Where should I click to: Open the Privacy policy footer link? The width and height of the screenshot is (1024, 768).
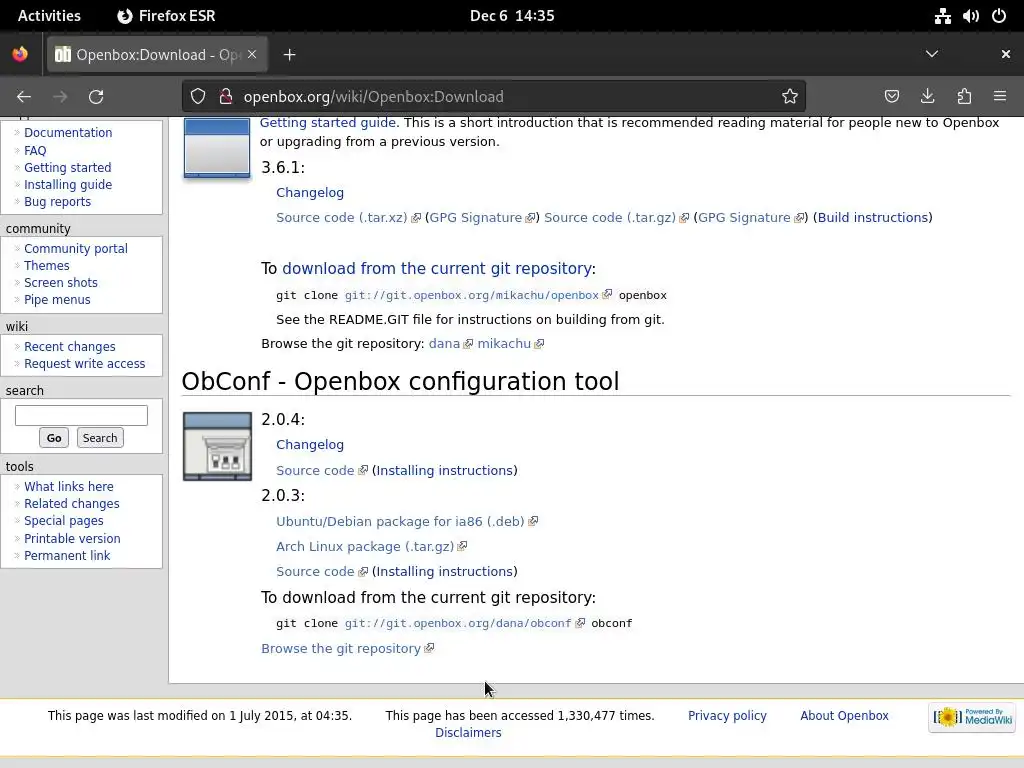pos(728,716)
